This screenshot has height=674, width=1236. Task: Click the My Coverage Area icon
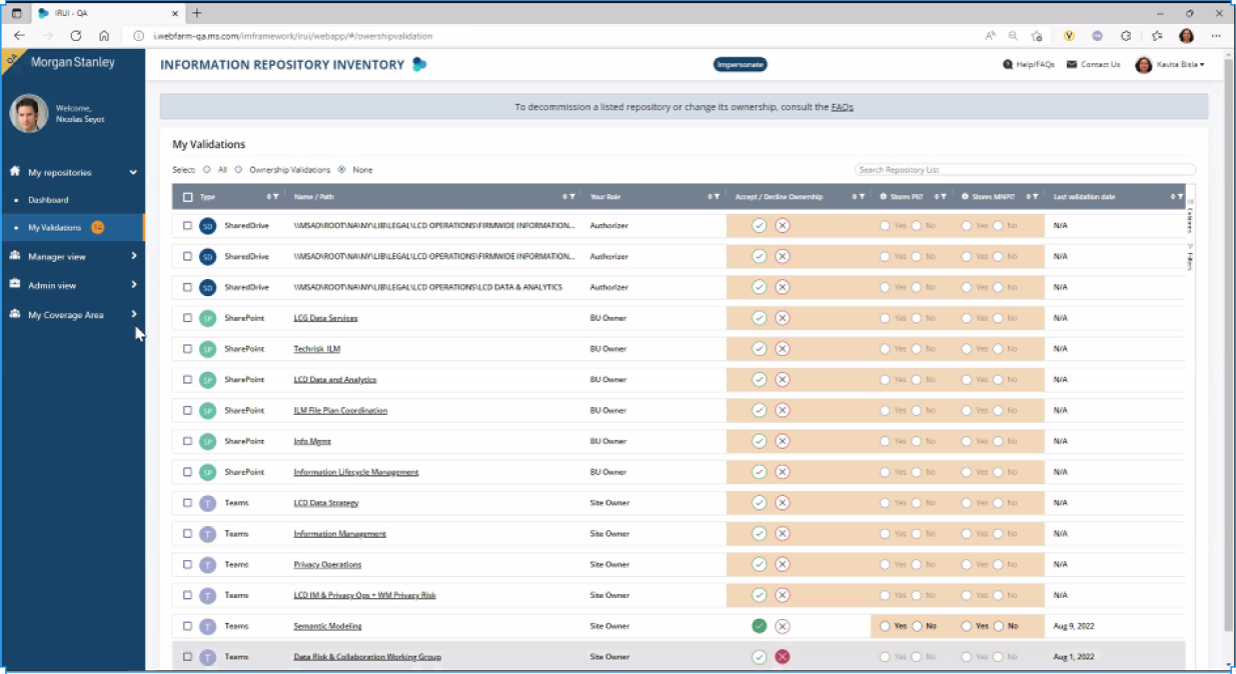(15, 314)
